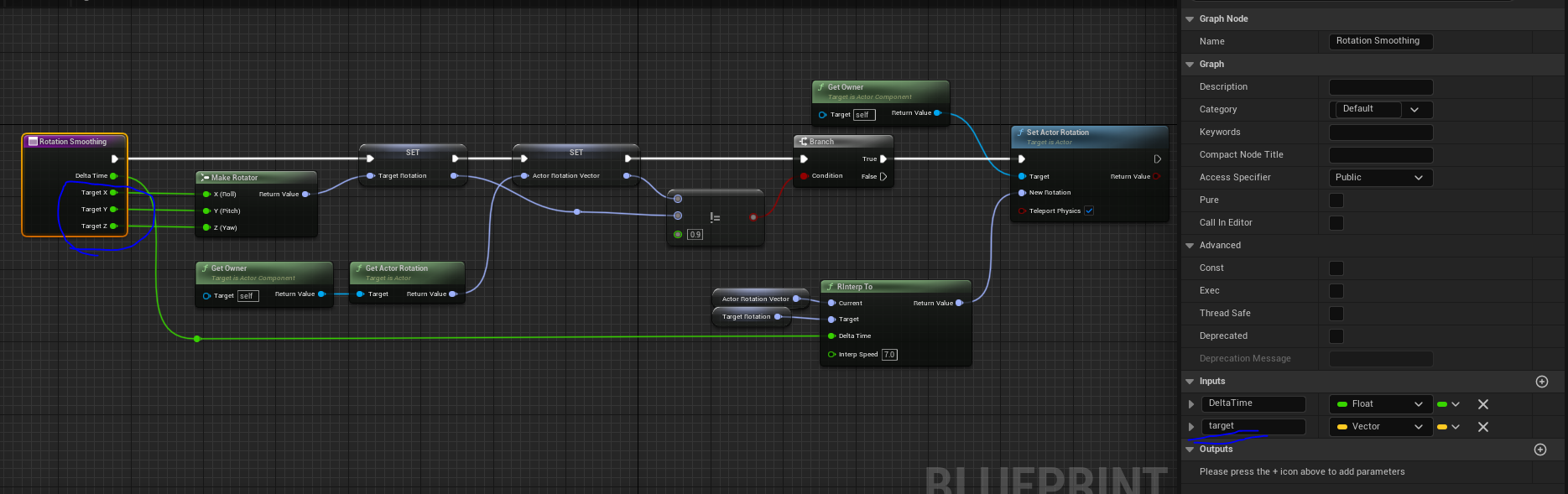This screenshot has height=494, width=1568.
Task: Open the Access Specifier Public dropdown
Action: (1381, 178)
